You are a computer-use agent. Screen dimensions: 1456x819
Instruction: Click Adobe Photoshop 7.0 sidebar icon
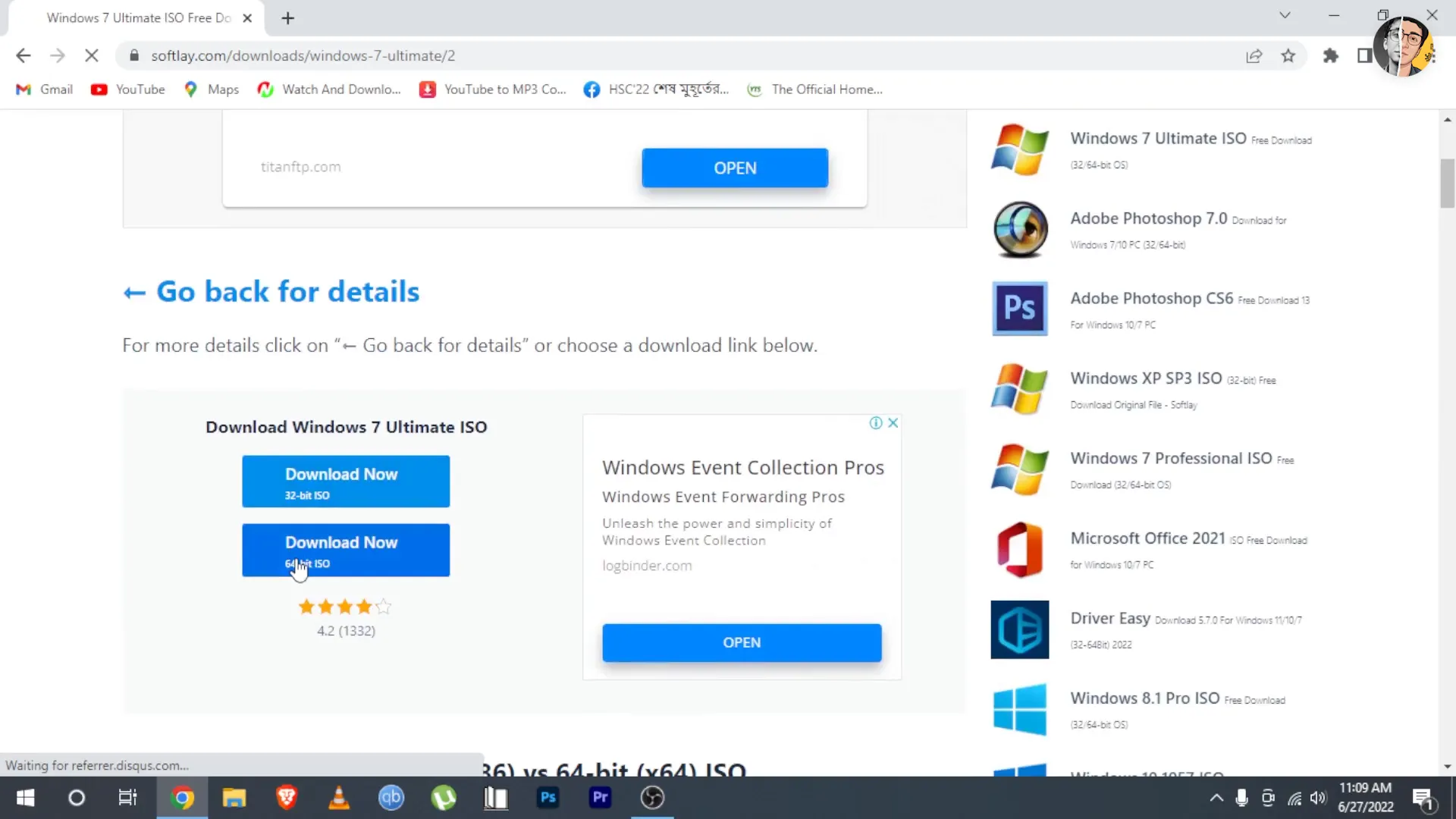click(1020, 229)
